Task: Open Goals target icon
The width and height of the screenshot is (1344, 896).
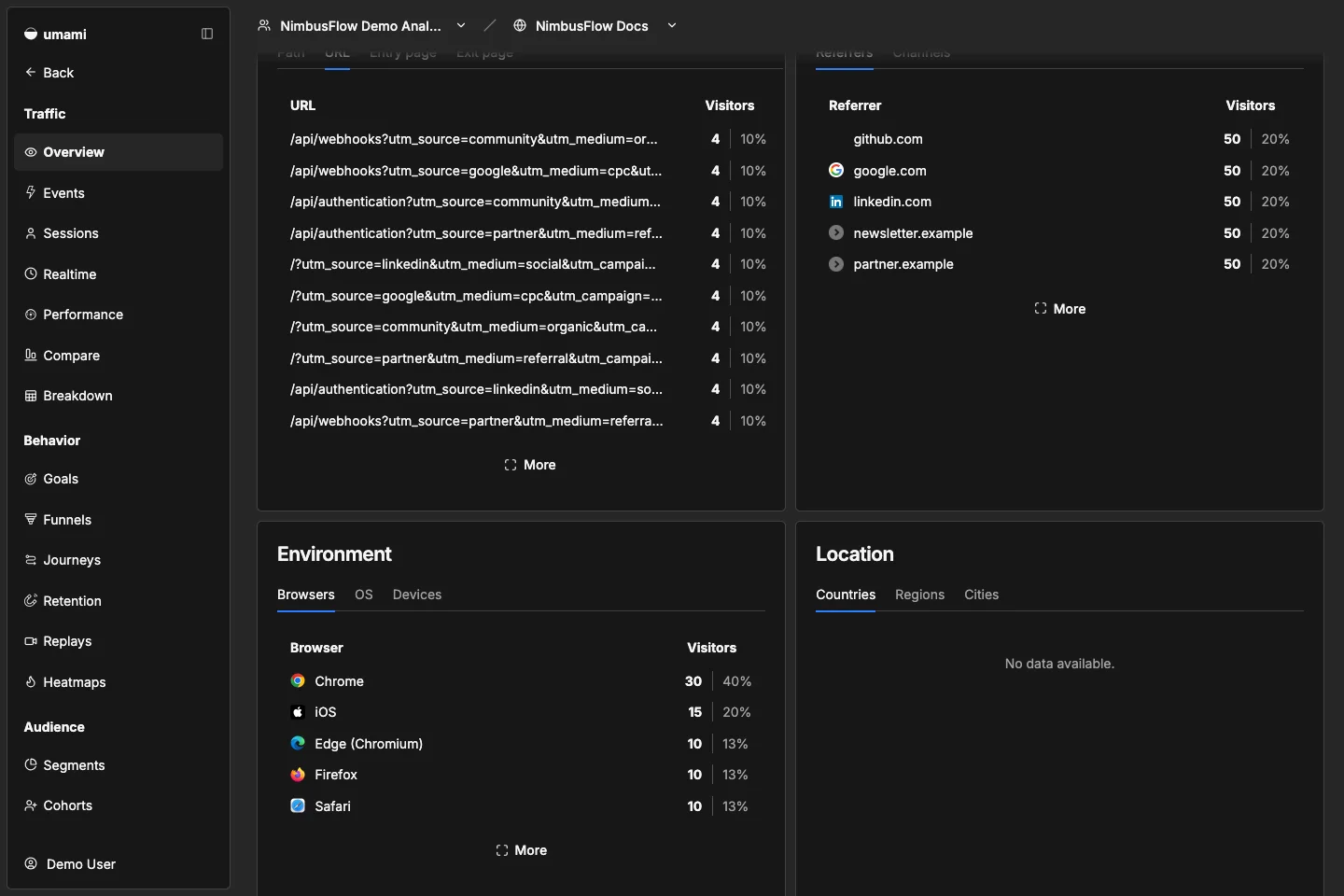Action: click(31, 479)
